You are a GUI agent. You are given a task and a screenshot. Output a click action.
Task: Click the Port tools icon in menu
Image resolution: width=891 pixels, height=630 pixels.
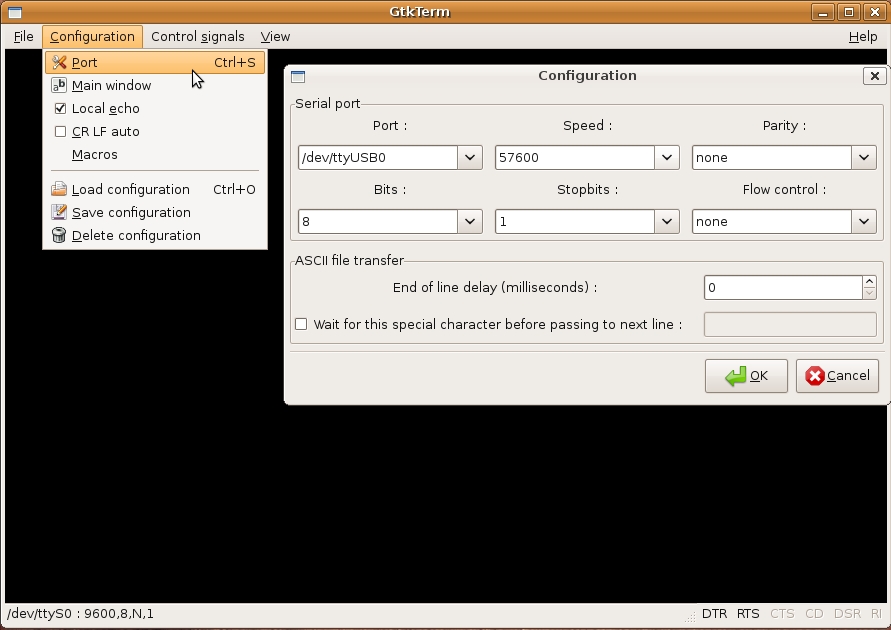59,63
